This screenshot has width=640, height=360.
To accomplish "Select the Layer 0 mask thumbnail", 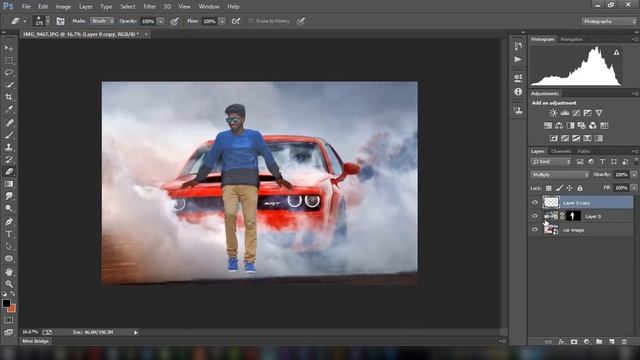I will (573, 216).
